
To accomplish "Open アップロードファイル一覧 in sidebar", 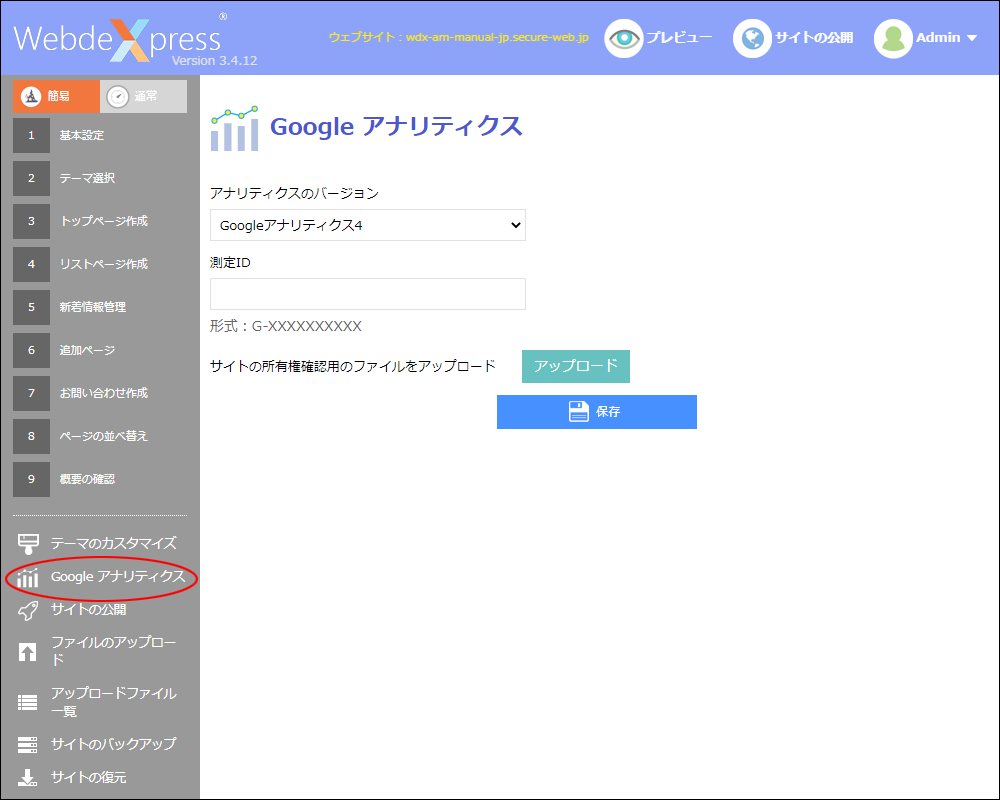I will [x=114, y=702].
